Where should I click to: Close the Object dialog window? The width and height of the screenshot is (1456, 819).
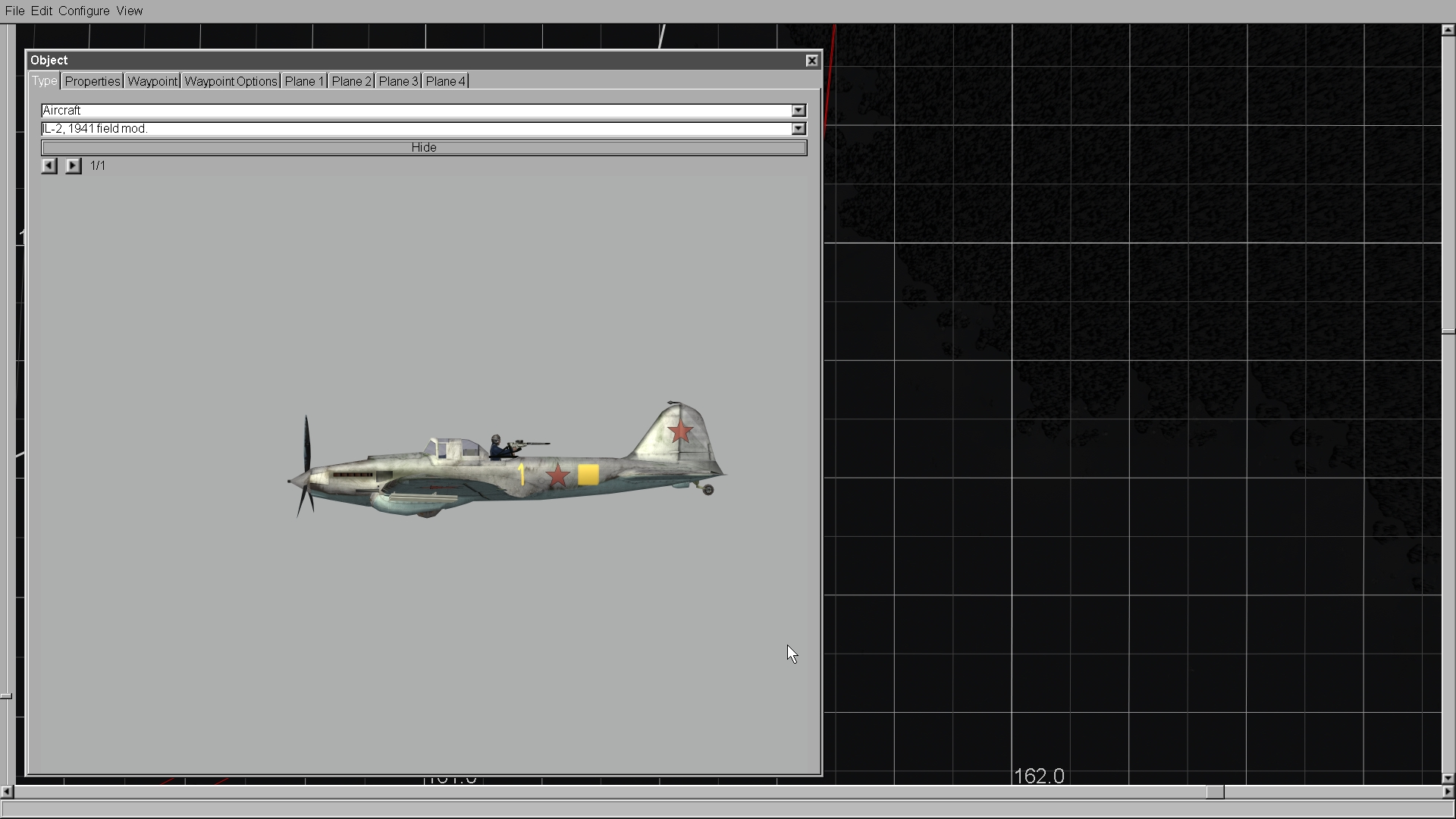(811, 61)
